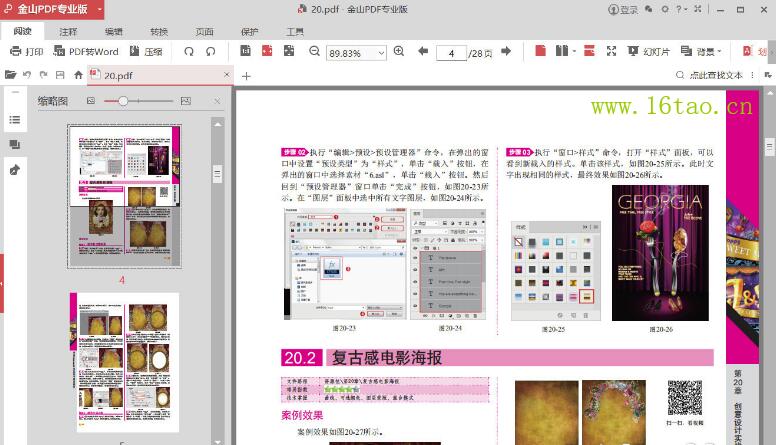Close the 20.pdf document tab
776x445 pixels.
[x=225, y=76]
